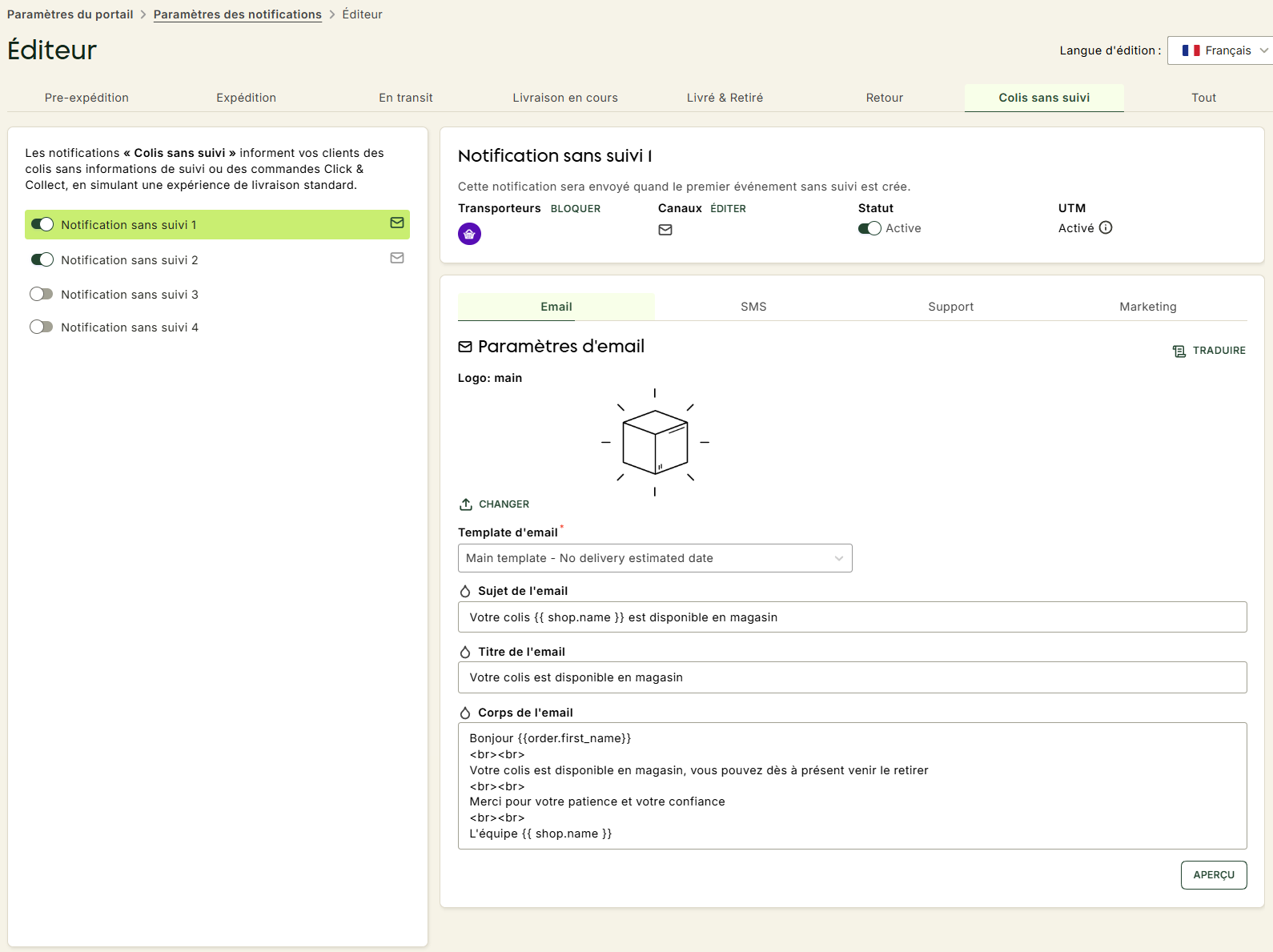
Task: Click the purple carrier icon under Transporteurs
Action: (x=469, y=234)
